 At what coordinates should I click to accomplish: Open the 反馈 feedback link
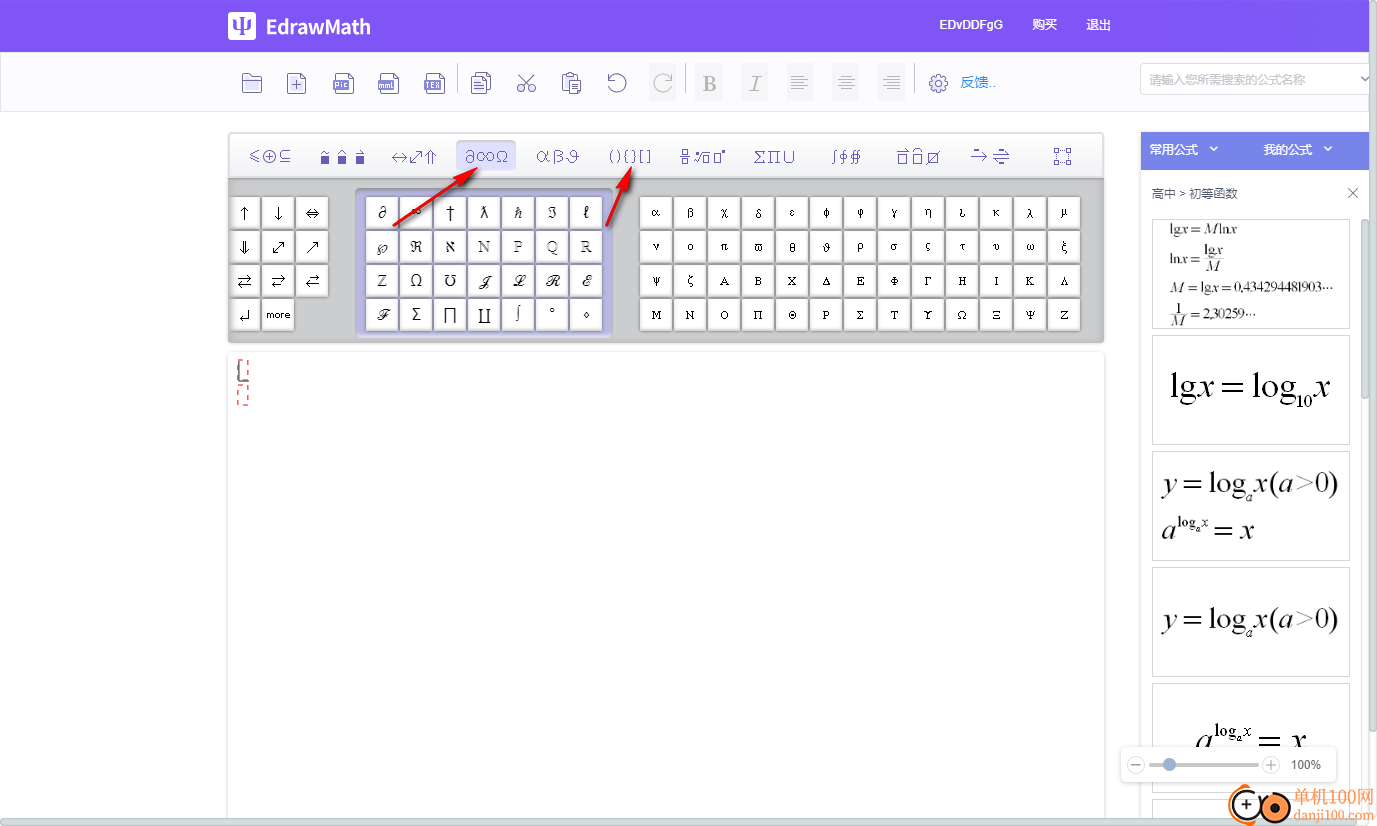tap(978, 83)
